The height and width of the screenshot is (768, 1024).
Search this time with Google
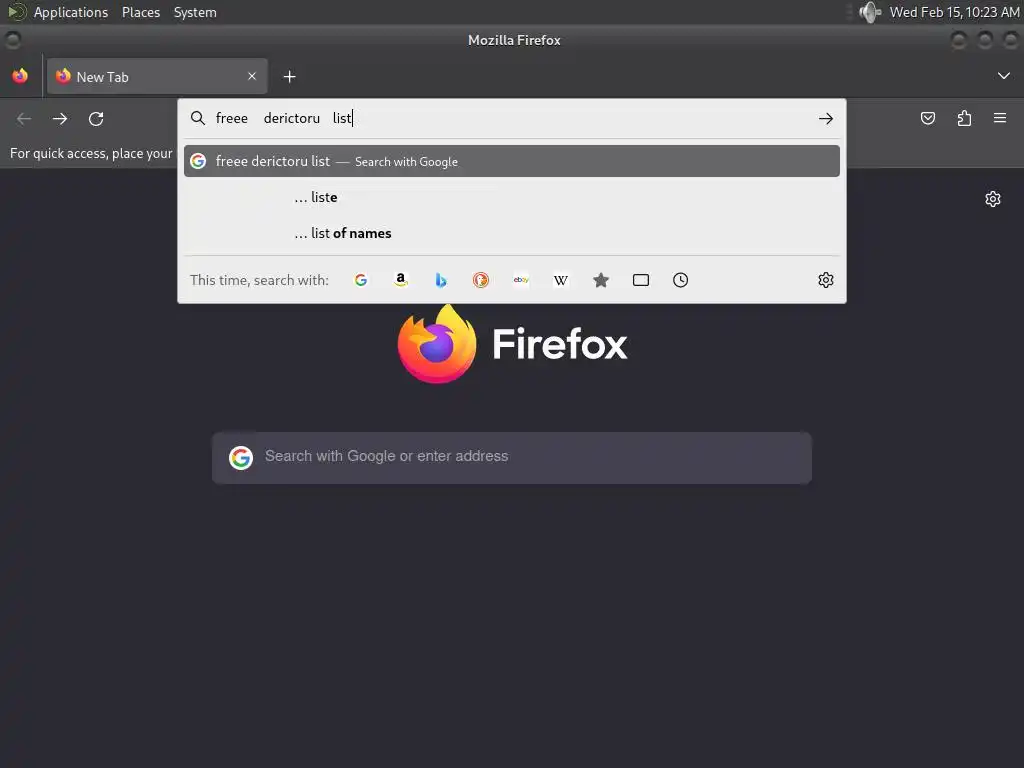point(360,280)
